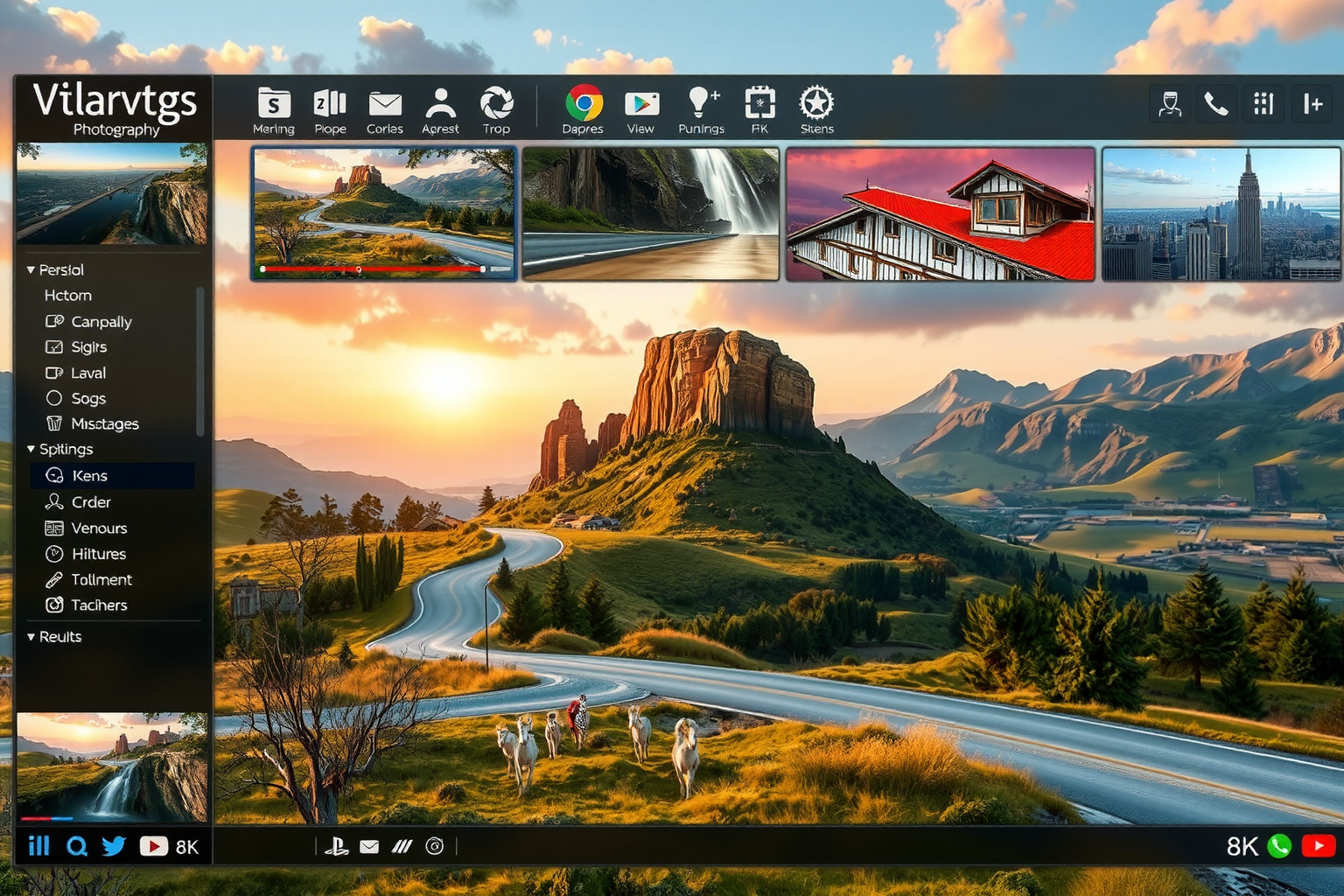Click the Canpally sidebar entry
The width and height of the screenshot is (1344, 896).
tap(101, 322)
